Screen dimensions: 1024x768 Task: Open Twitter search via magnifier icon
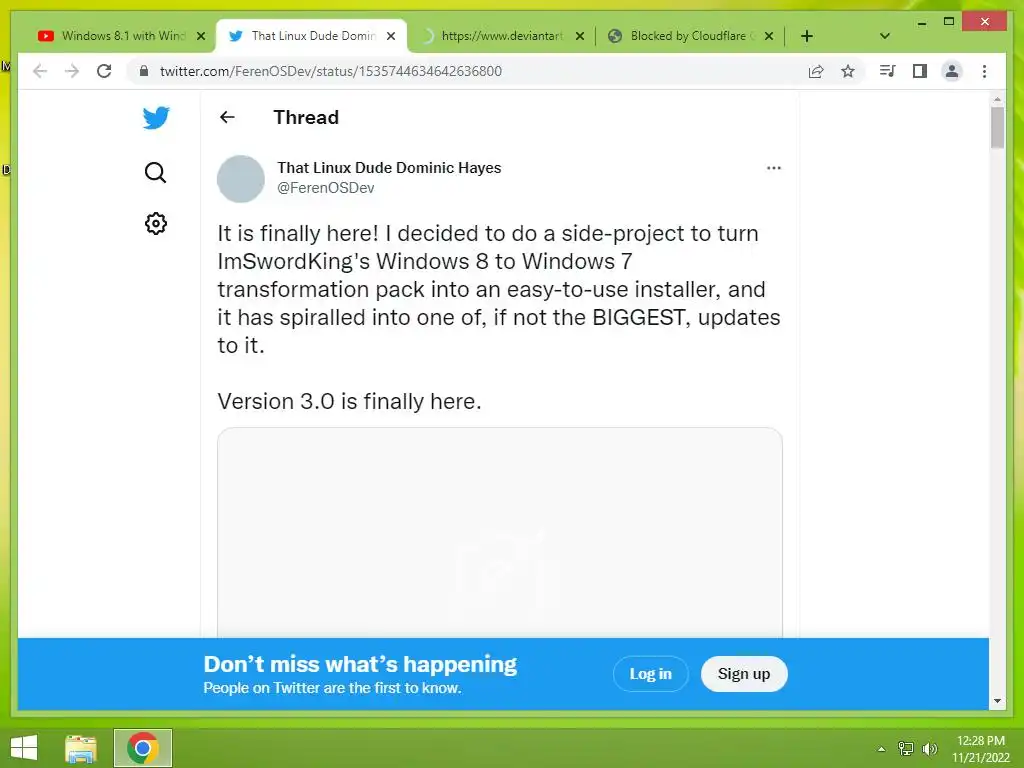tap(155, 172)
